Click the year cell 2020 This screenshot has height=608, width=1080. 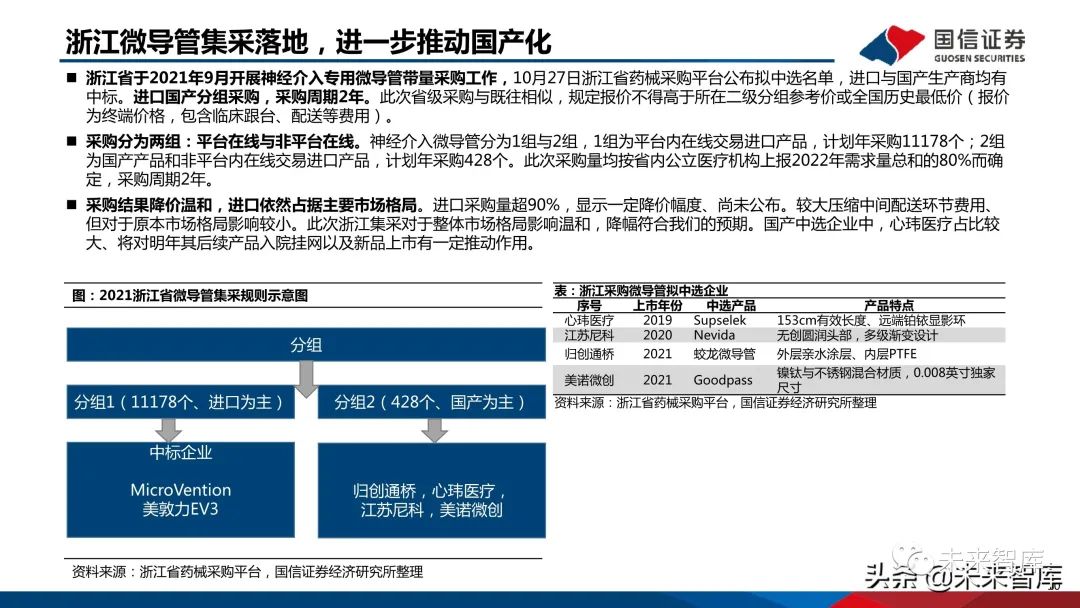click(658, 335)
